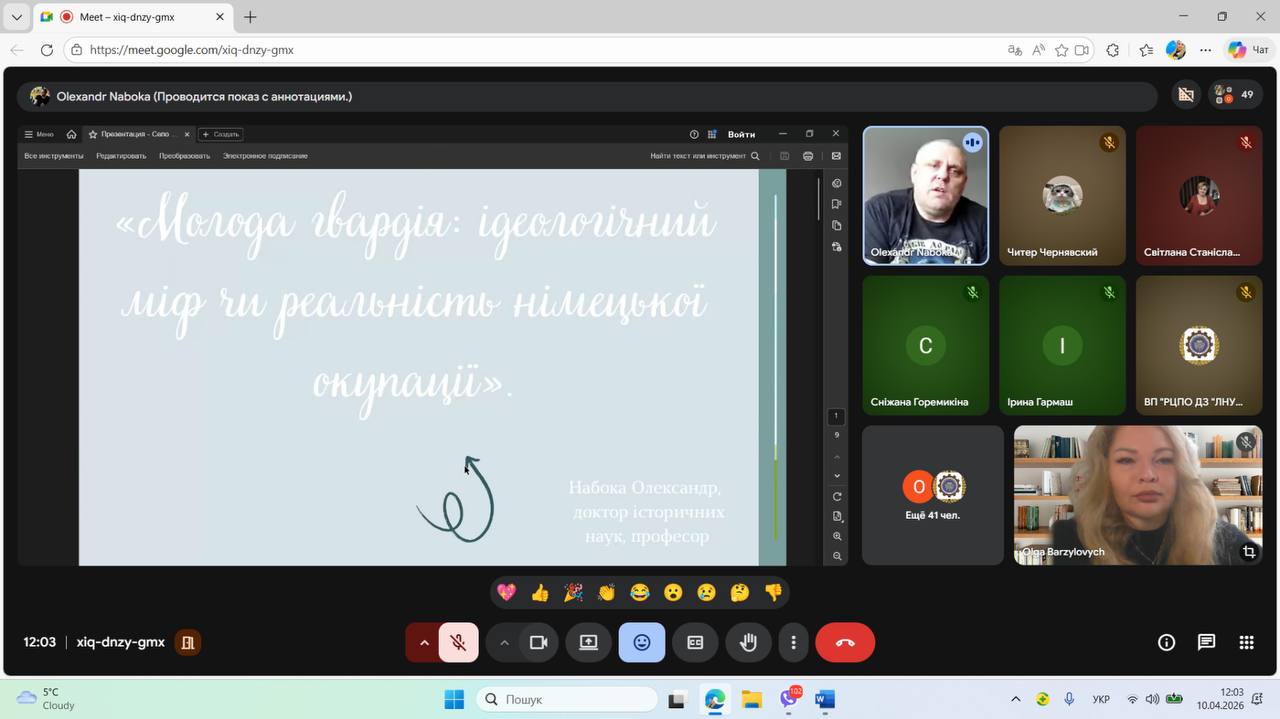Click the 'Ещё 41 чел.' participants tile

[x=932, y=495]
